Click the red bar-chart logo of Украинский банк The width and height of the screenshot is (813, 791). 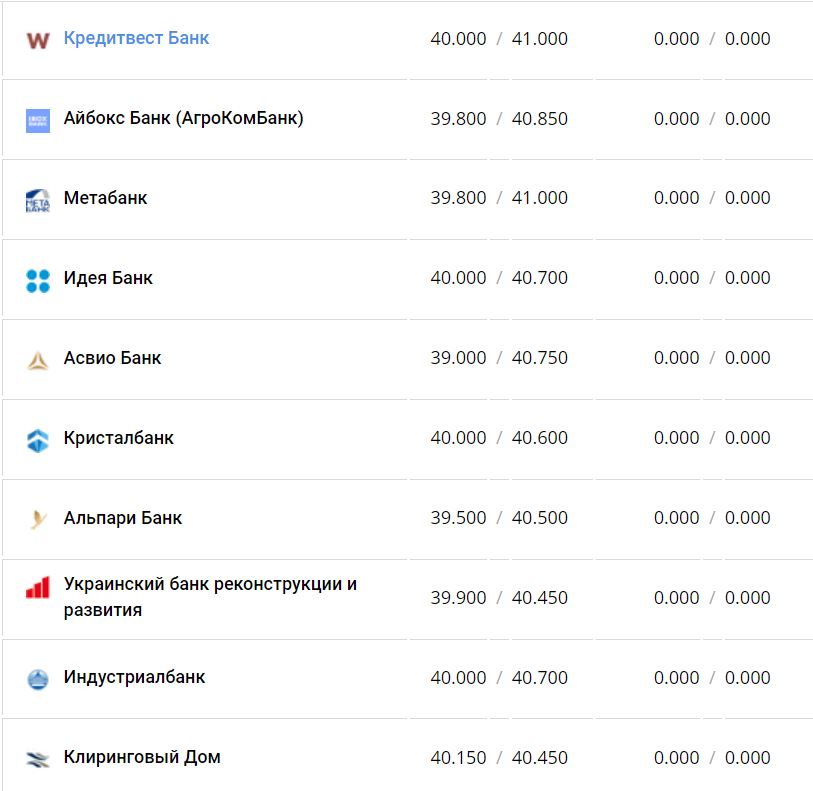37,587
